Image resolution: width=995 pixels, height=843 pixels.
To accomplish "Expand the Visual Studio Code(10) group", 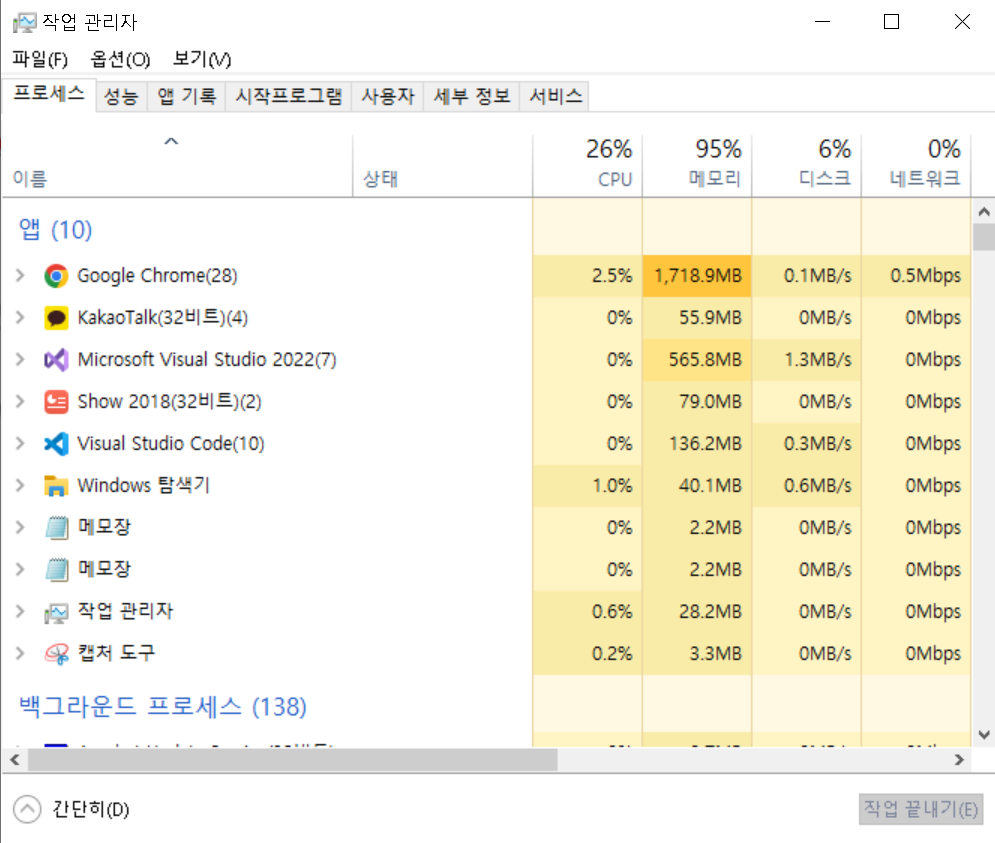I will [20, 443].
